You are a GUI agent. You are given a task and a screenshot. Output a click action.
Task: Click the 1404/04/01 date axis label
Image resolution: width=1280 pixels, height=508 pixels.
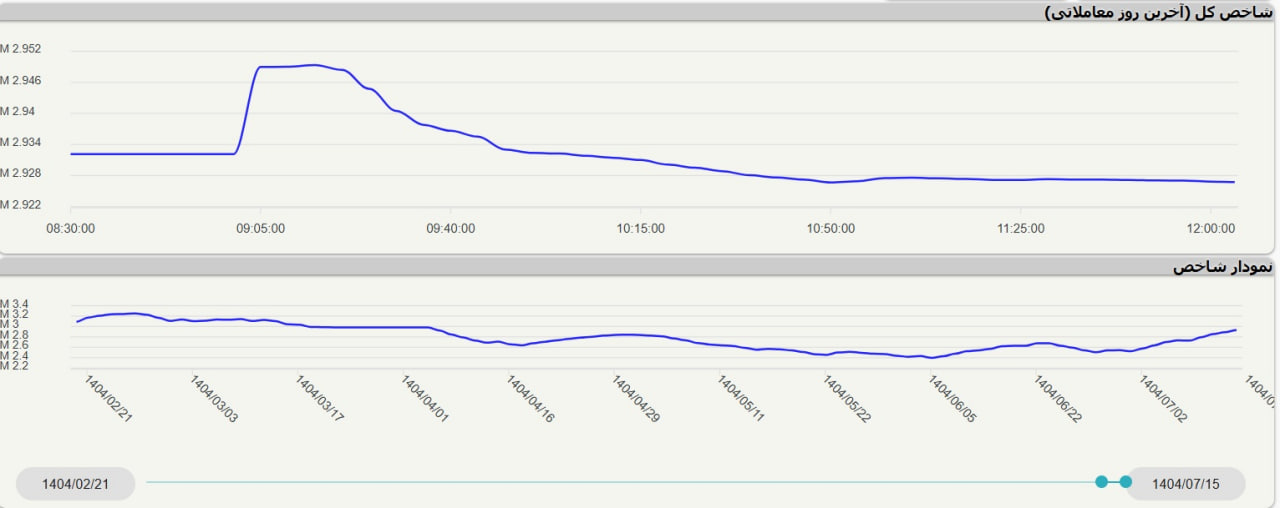(425, 400)
